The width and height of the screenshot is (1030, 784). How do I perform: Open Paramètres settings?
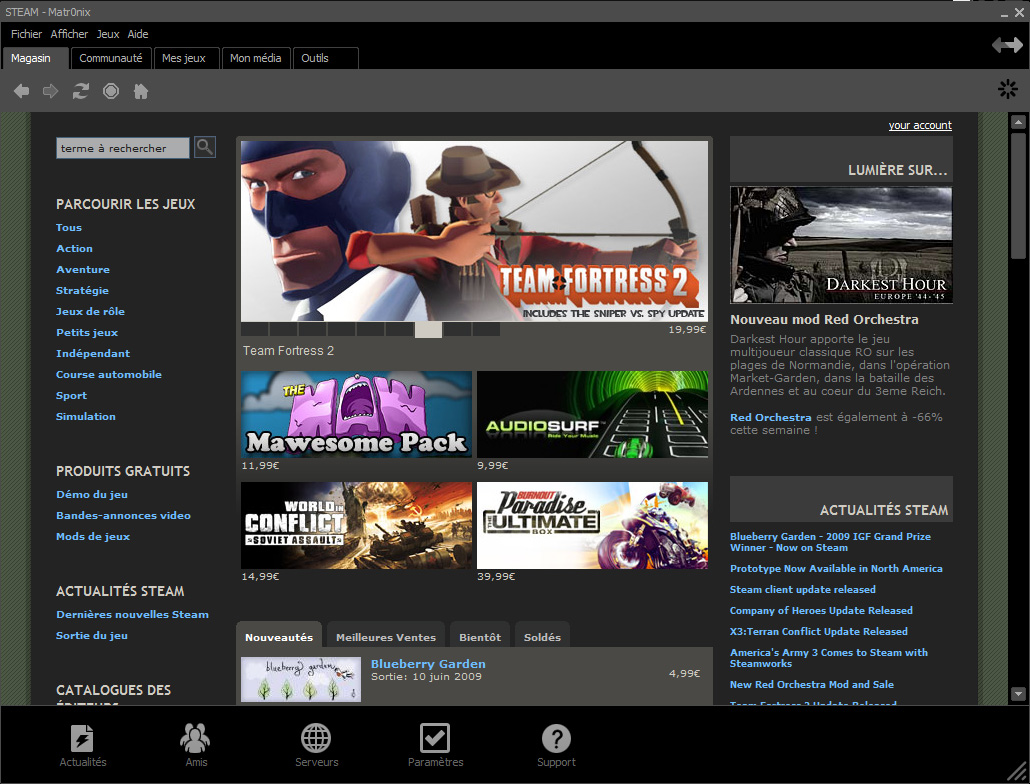(x=436, y=745)
